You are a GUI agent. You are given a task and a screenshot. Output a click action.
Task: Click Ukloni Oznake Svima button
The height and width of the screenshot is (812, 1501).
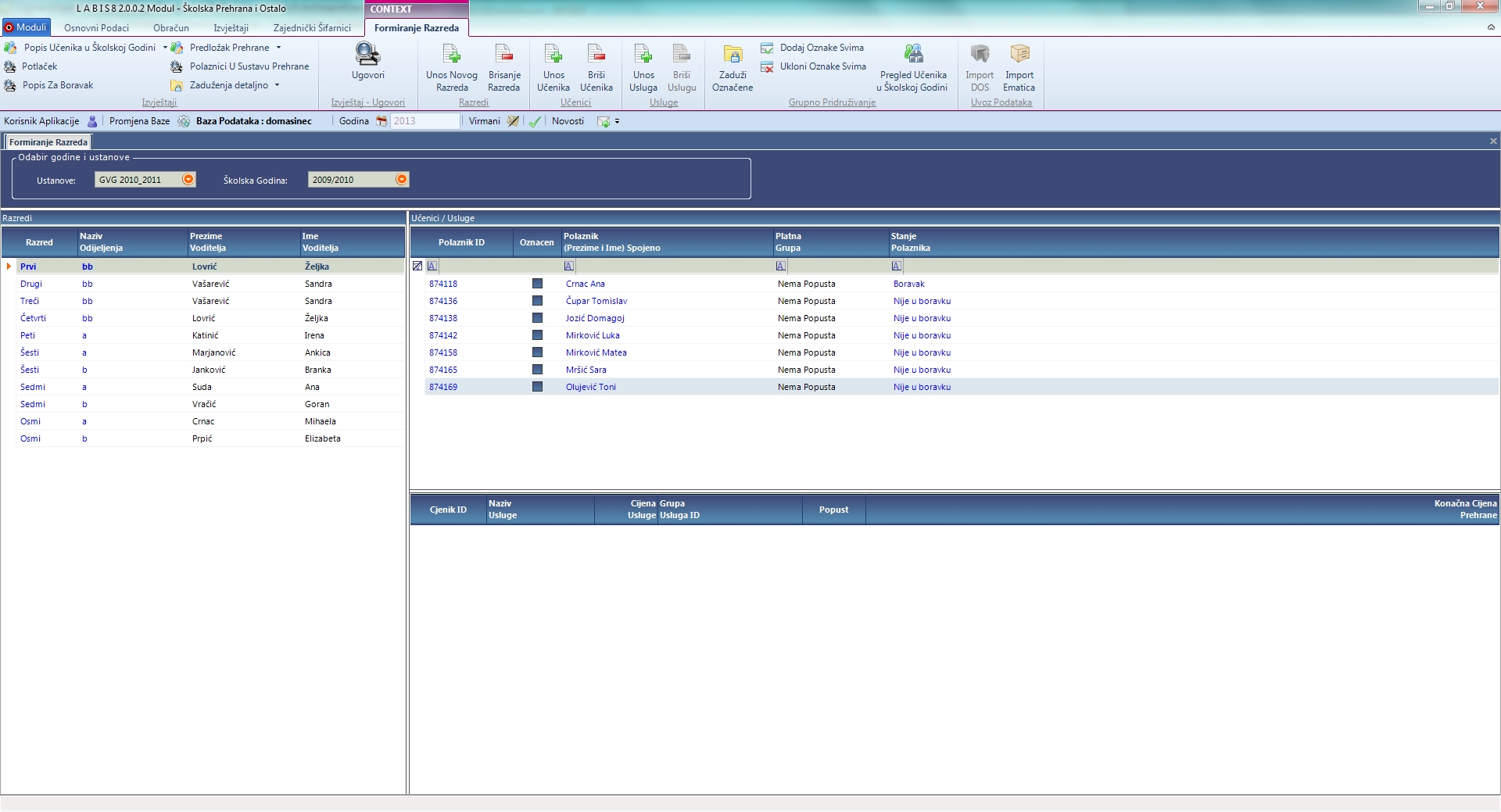(x=822, y=66)
